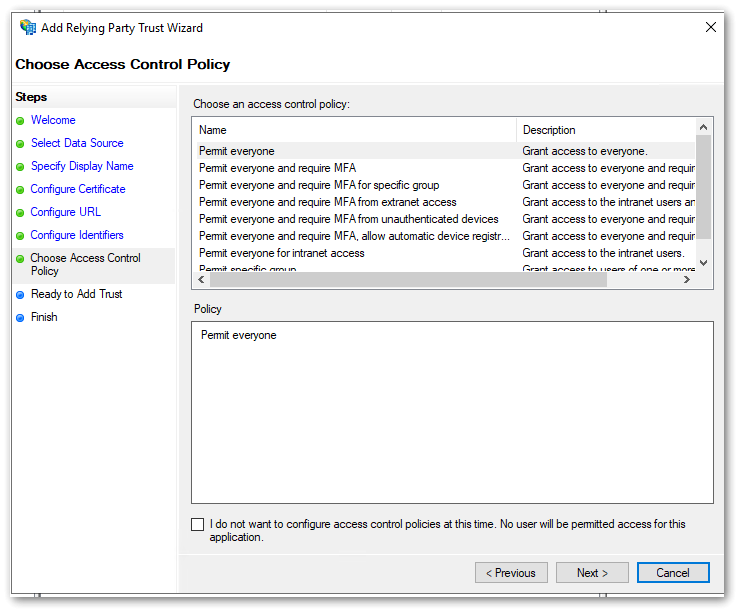Enable the no access control policies checkbox
Viewport: 737px width, 610px height.
[197, 524]
